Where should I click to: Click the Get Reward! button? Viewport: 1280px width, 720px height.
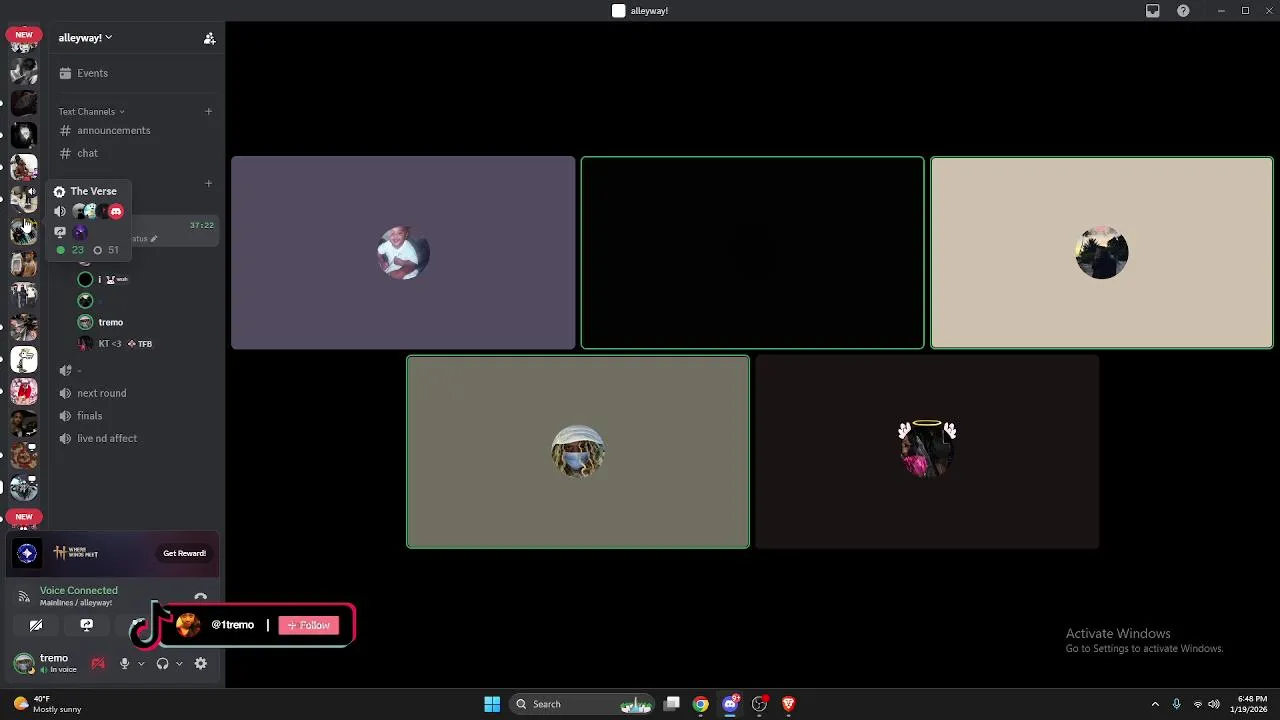point(184,553)
